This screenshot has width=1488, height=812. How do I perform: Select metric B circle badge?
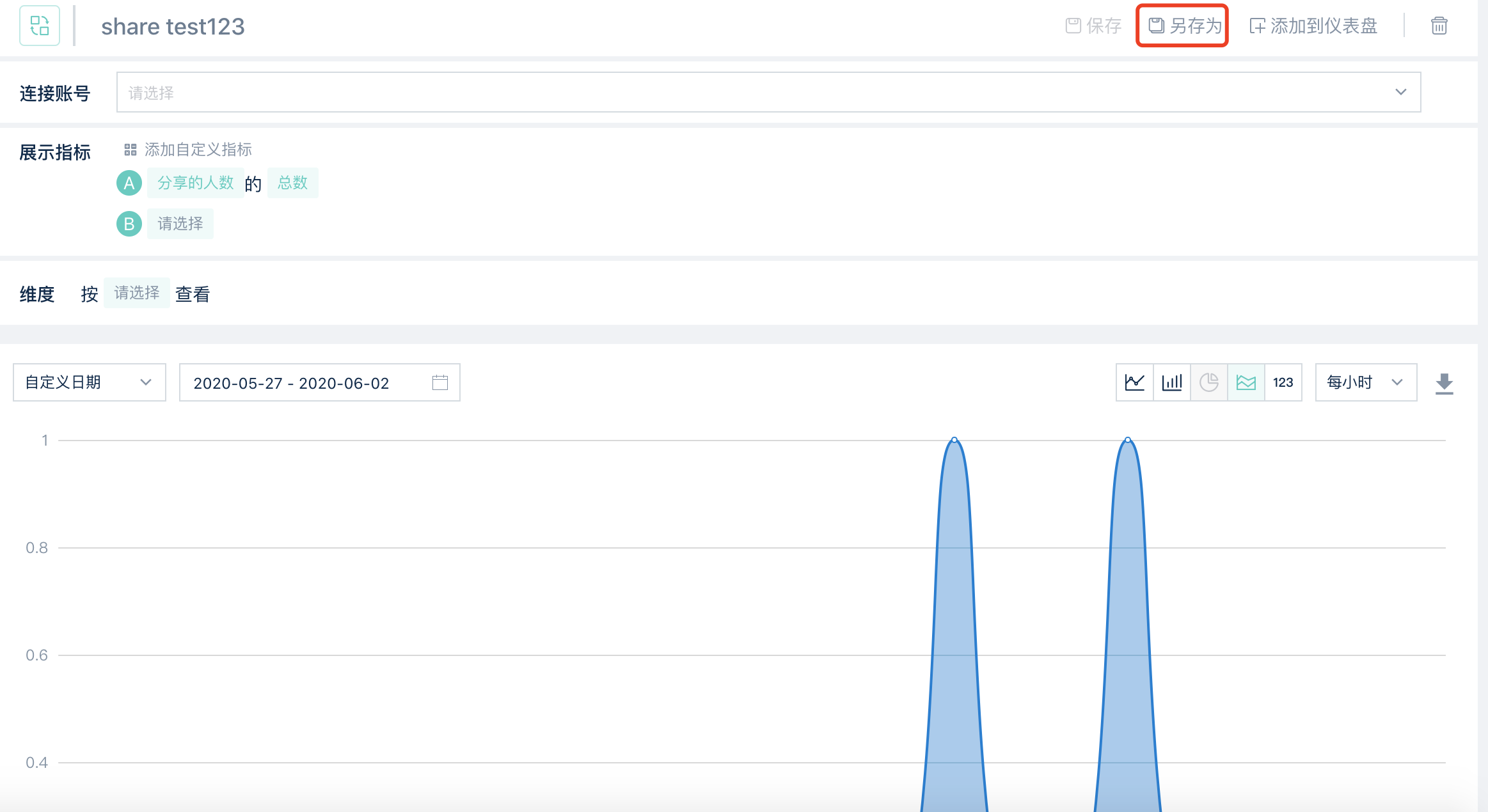(129, 224)
